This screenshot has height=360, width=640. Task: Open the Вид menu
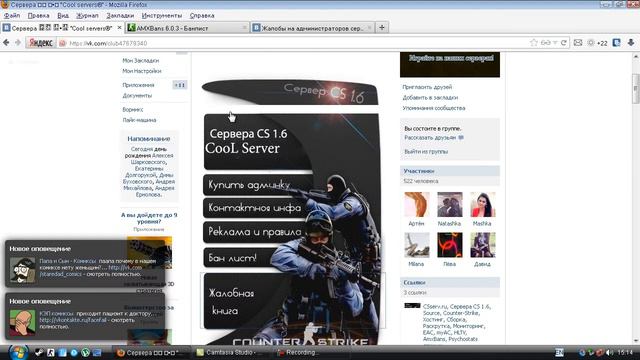[63, 16]
